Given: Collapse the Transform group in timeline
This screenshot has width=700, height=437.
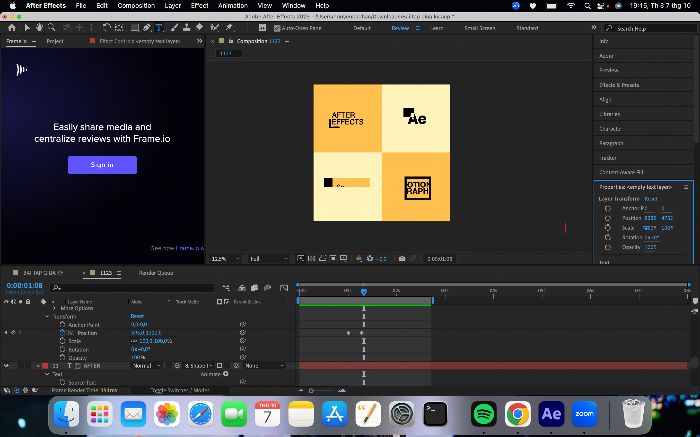Looking at the screenshot, I should point(47,316).
